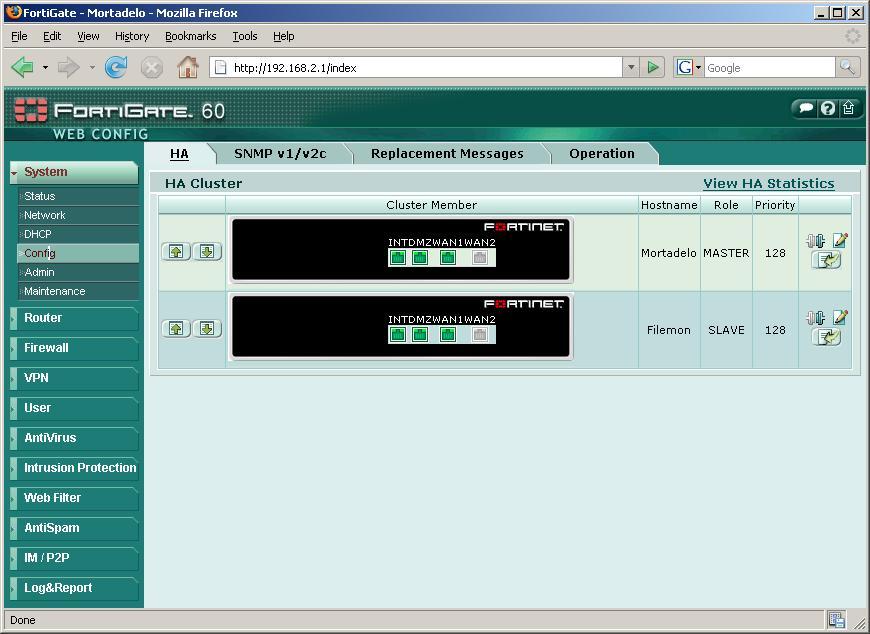This screenshot has width=870, height=634.
Task: Click the Mortadelo INT port indicator
Action: point(398,257)
